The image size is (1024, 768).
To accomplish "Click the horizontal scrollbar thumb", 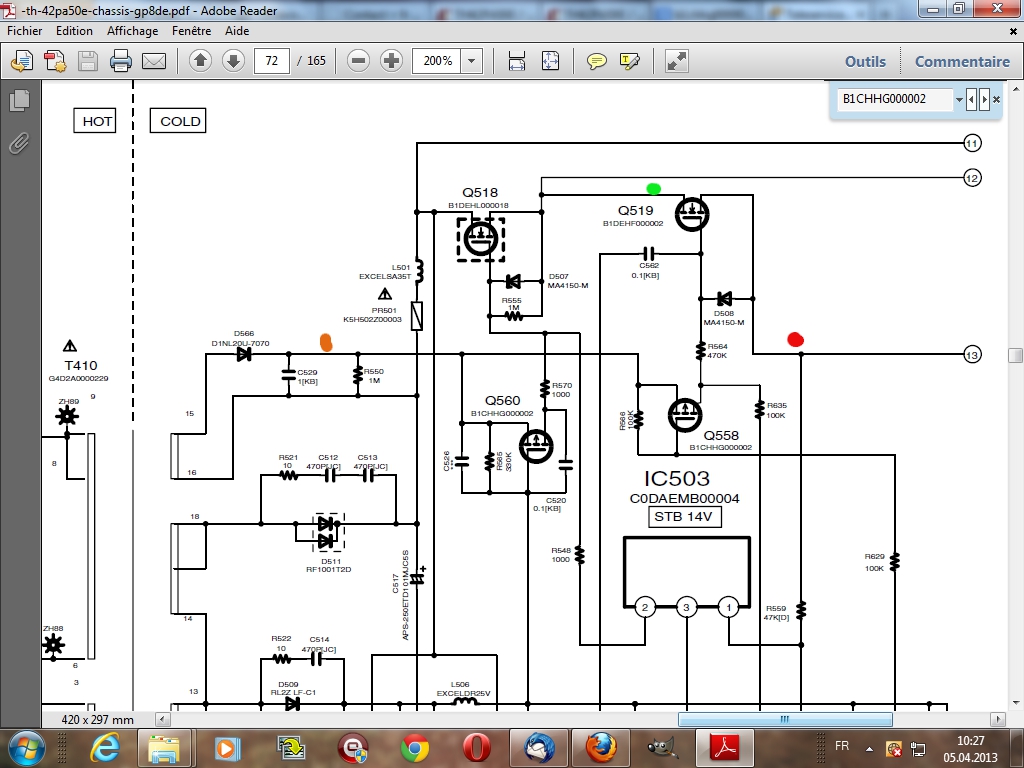I will [785, 719].
